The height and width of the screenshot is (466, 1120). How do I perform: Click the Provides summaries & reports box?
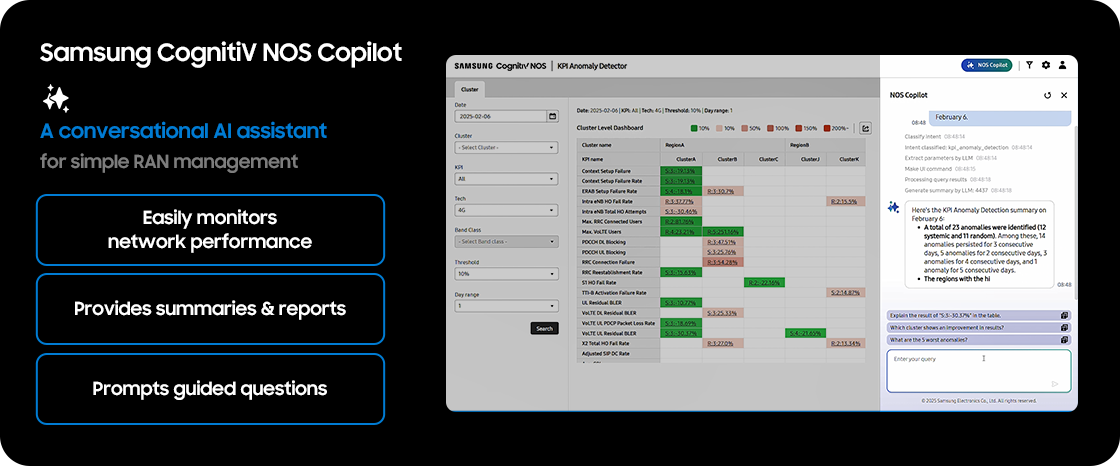click(210, 309)
